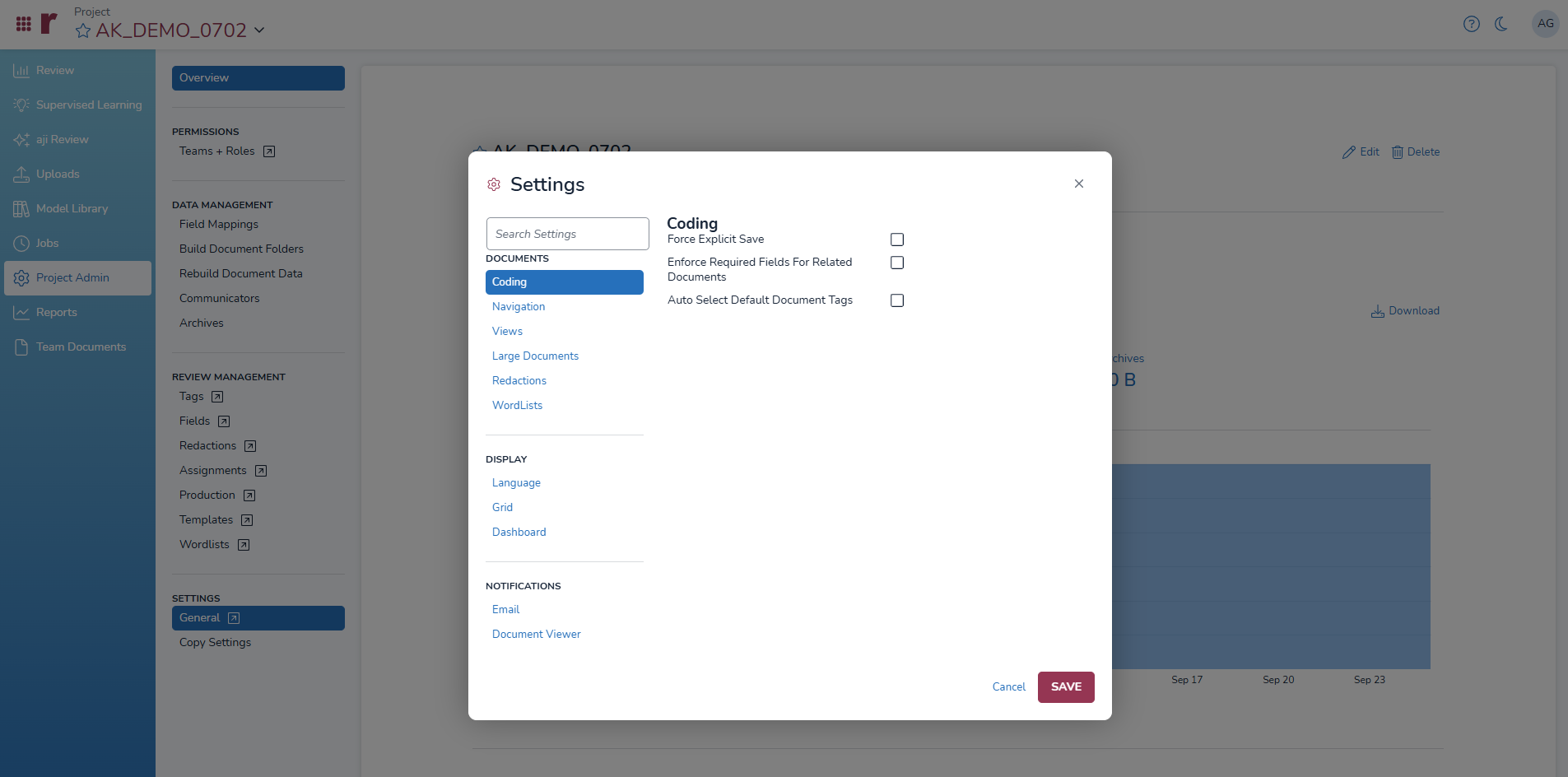Toggle dark mode moon icon
Screen dimensions: 1568x777
point(1501,24)
